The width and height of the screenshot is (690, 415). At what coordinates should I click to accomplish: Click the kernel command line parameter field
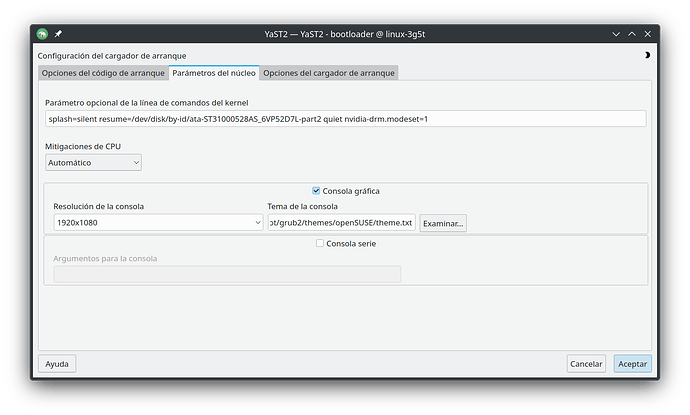[x=345, y=119]
